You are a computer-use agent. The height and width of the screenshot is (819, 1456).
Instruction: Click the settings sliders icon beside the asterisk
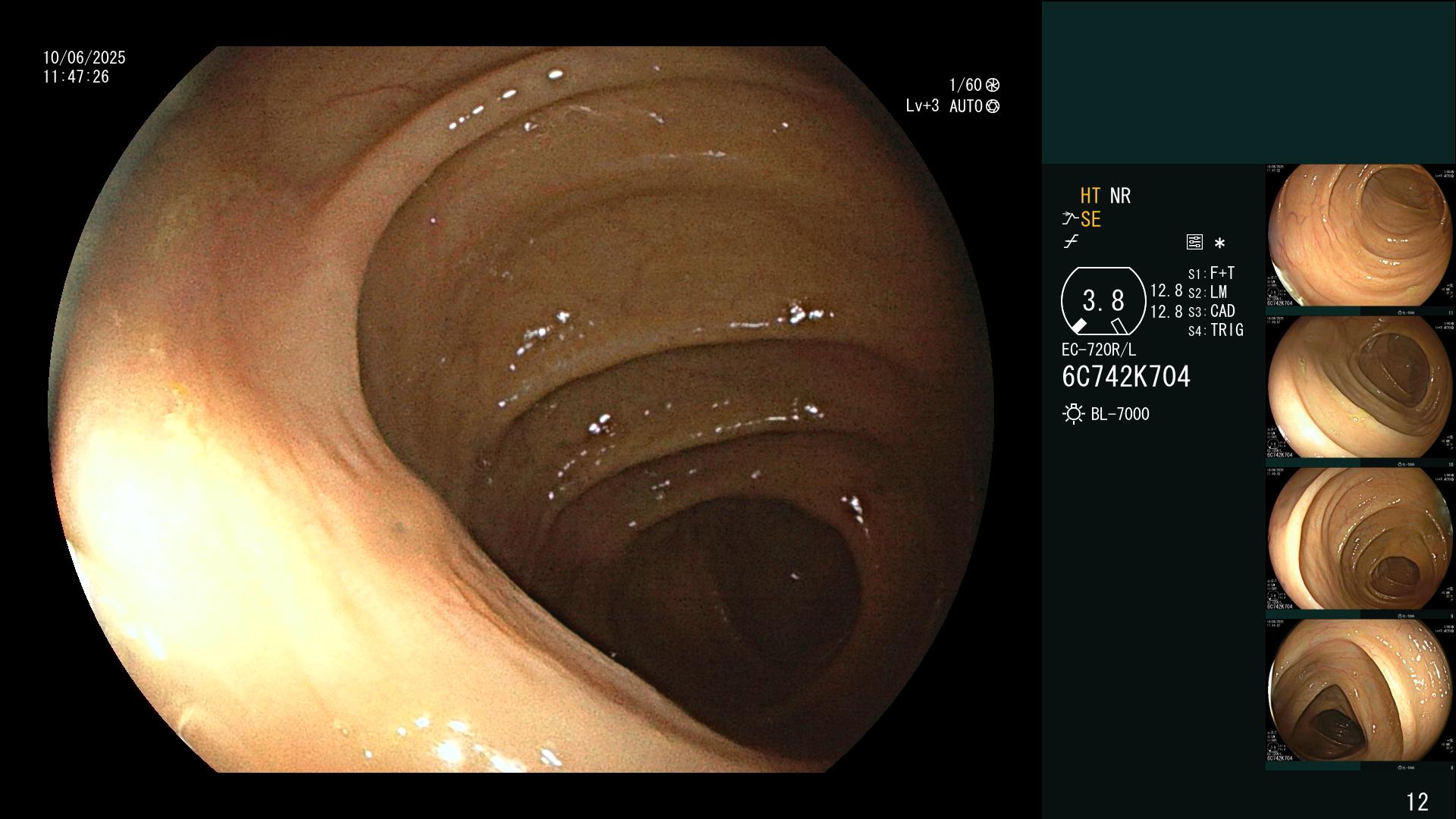(x=1194, y=243)
